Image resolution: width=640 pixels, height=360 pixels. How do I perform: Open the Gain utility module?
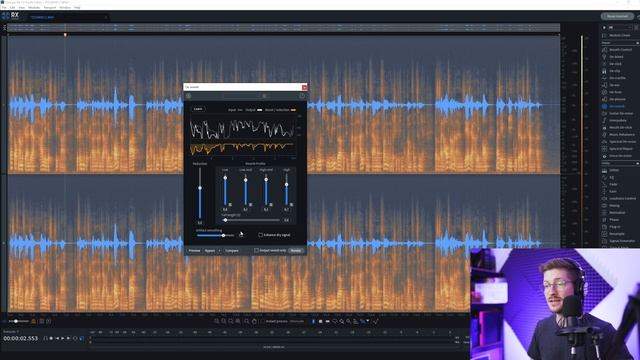pos(613,191)
